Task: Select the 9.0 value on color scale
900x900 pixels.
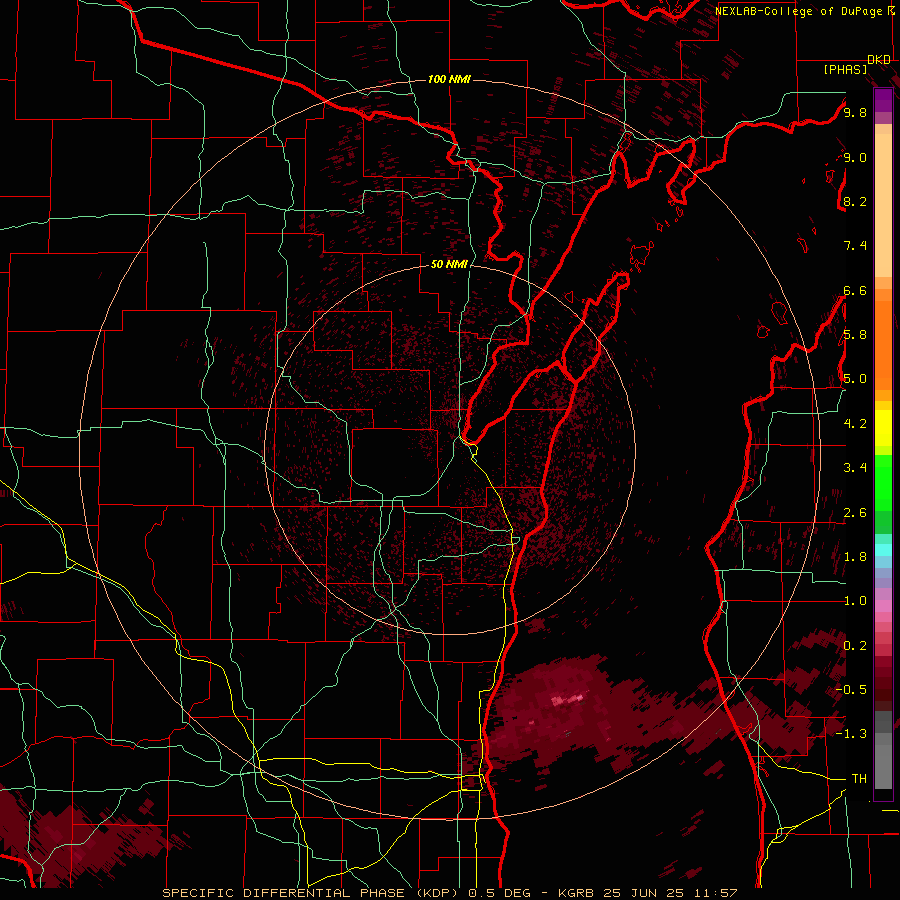Action: point(855,157)
